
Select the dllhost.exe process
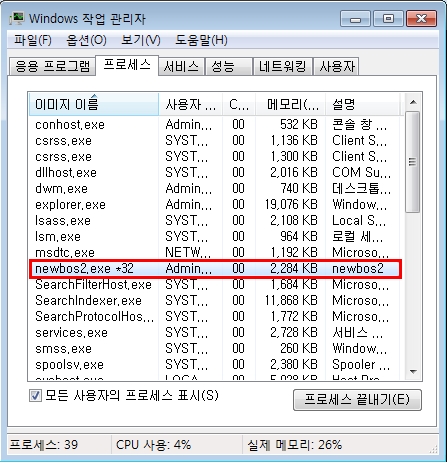point(215,173)
